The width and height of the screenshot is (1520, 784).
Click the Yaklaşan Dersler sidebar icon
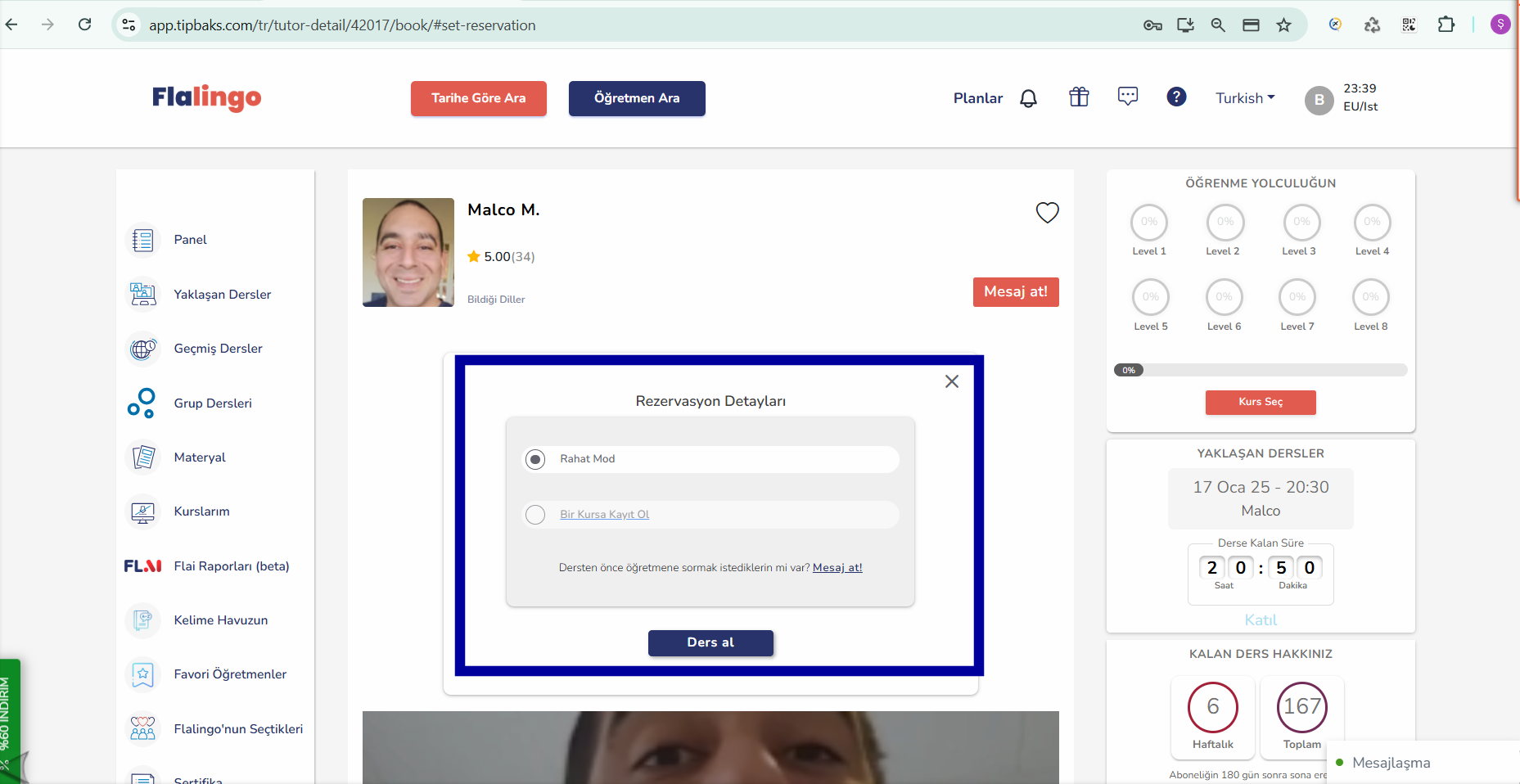pyautogui.click(x=142, y=294)
